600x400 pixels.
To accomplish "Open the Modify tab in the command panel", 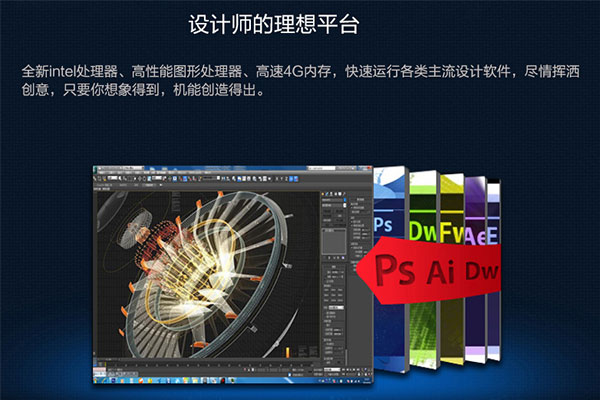I will pos(328,194).
